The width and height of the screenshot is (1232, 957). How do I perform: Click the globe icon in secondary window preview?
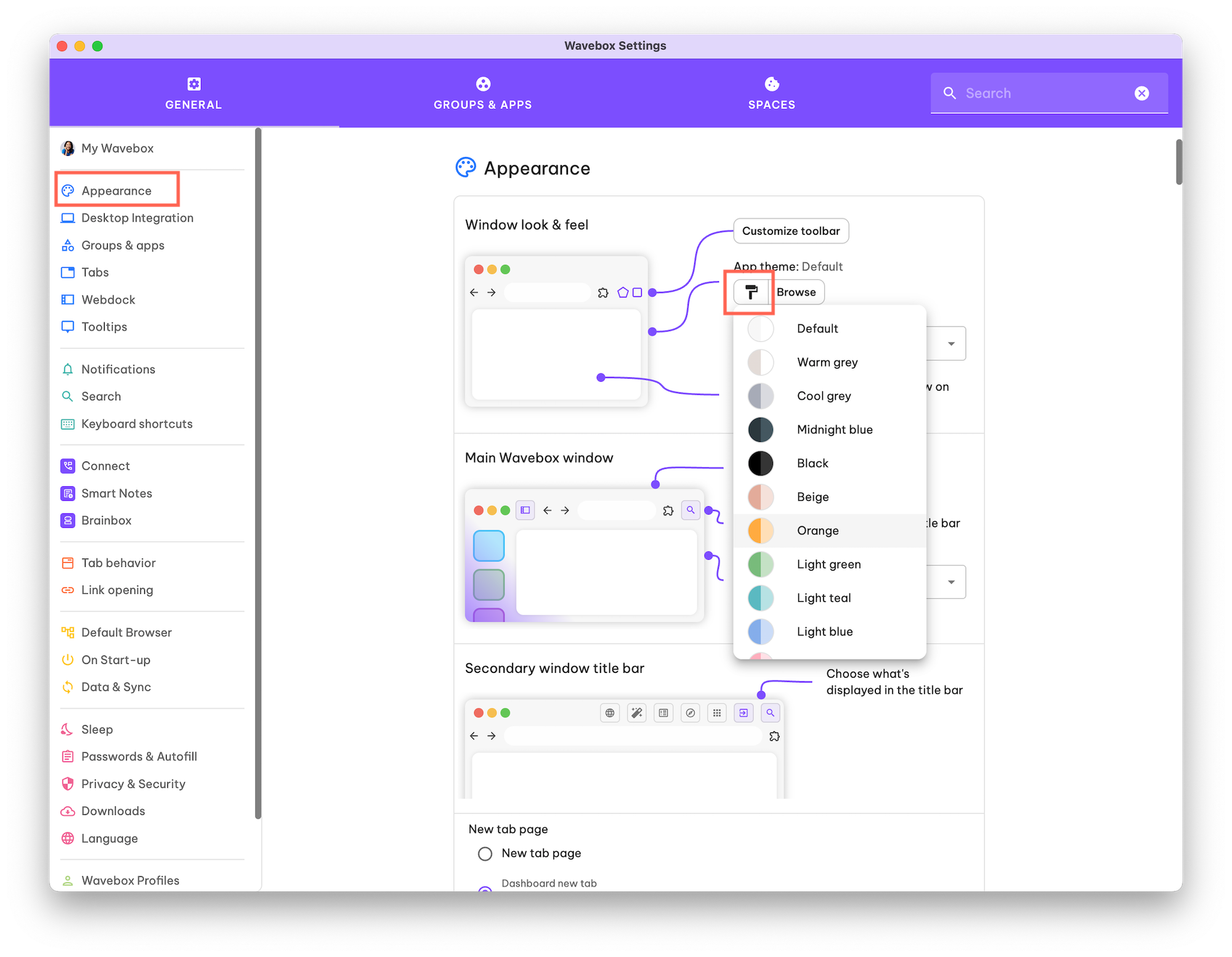[x=610, y=713]
